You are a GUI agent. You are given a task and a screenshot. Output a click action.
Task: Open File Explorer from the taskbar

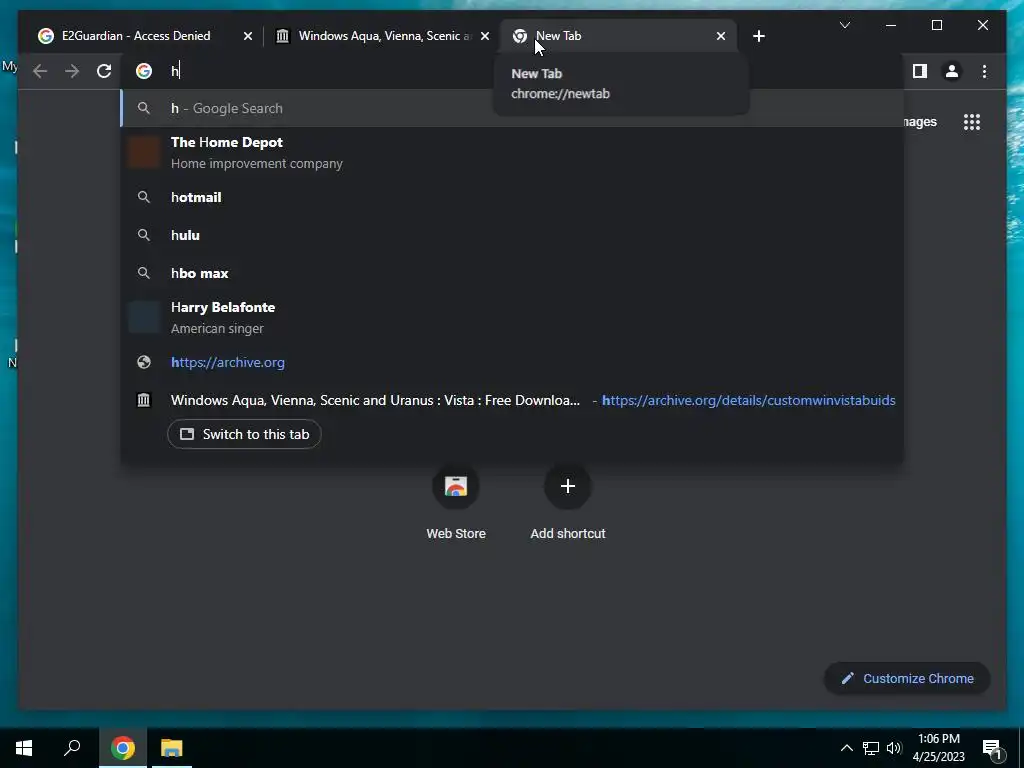172,748
